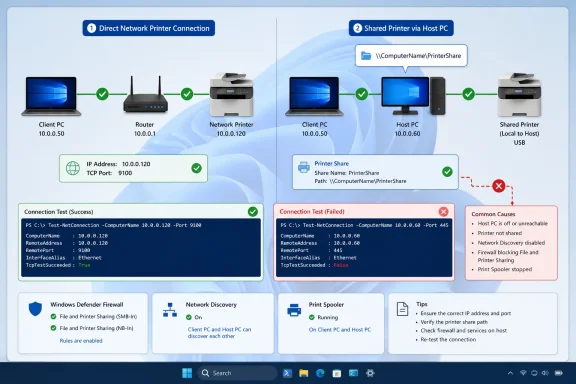The width and height of the screenshot is (576, 384).
Task: Click the printer icon in Printer Share box
Action: click(x=304, y=167)
